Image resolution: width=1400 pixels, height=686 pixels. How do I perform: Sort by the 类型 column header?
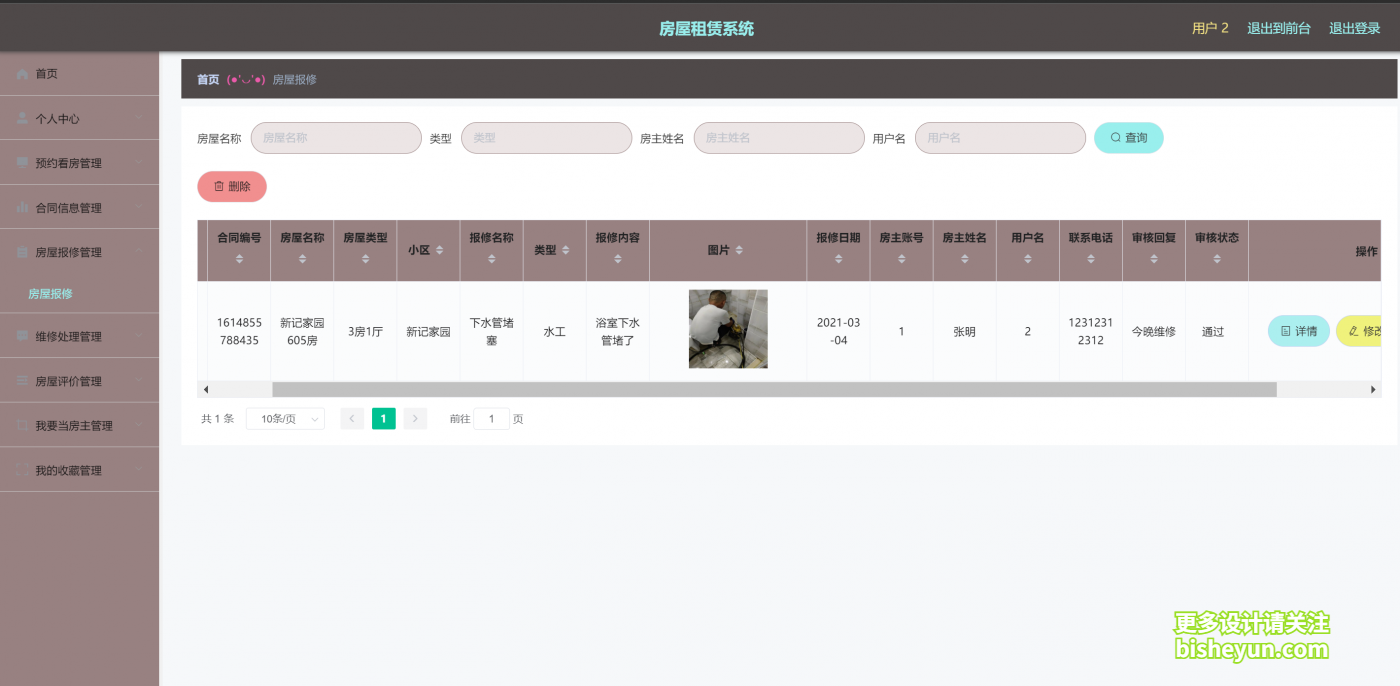[566, 250]
